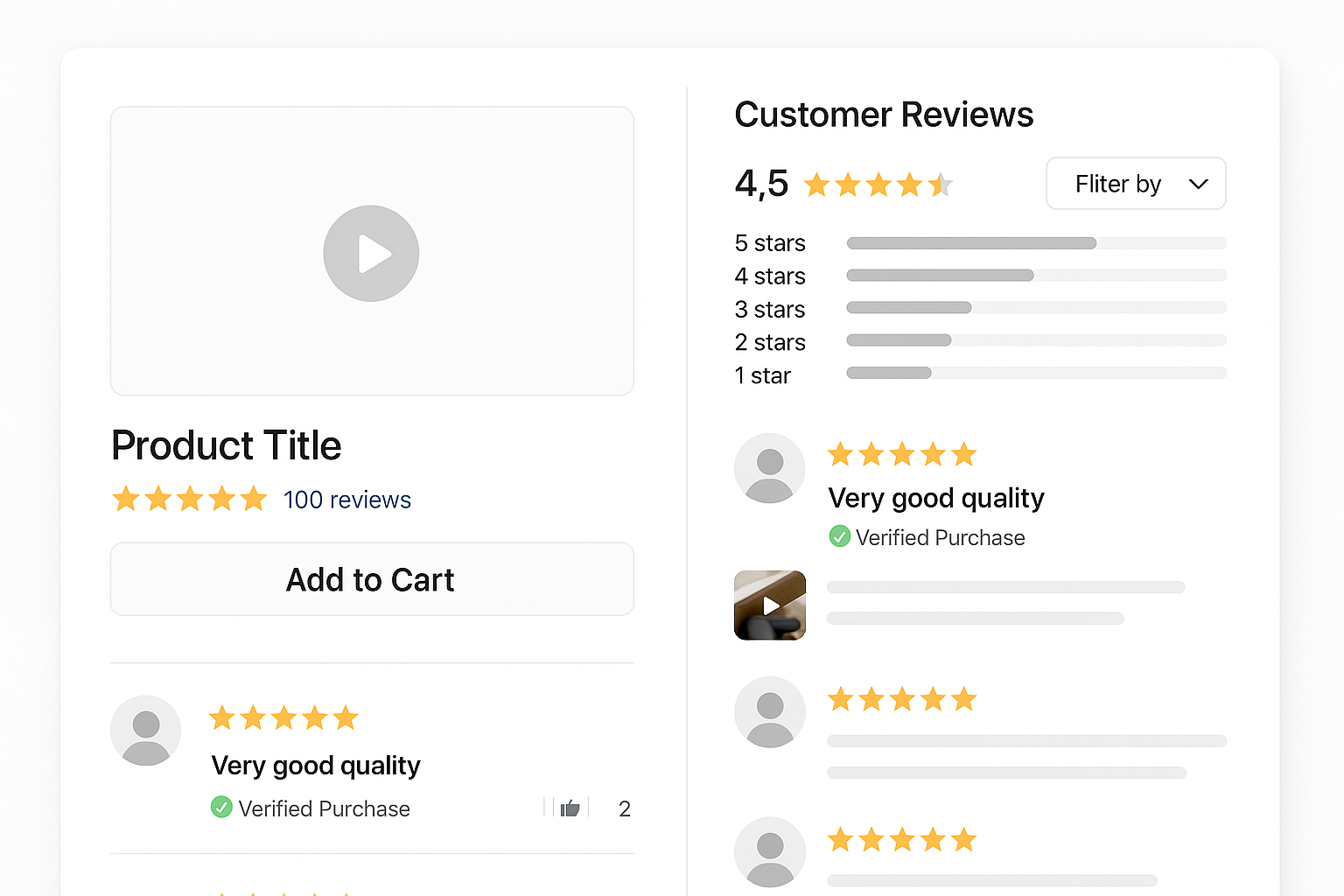Click the second reviewer's profile avatar
1344x896 pixels.
click(x=769, y=712)
